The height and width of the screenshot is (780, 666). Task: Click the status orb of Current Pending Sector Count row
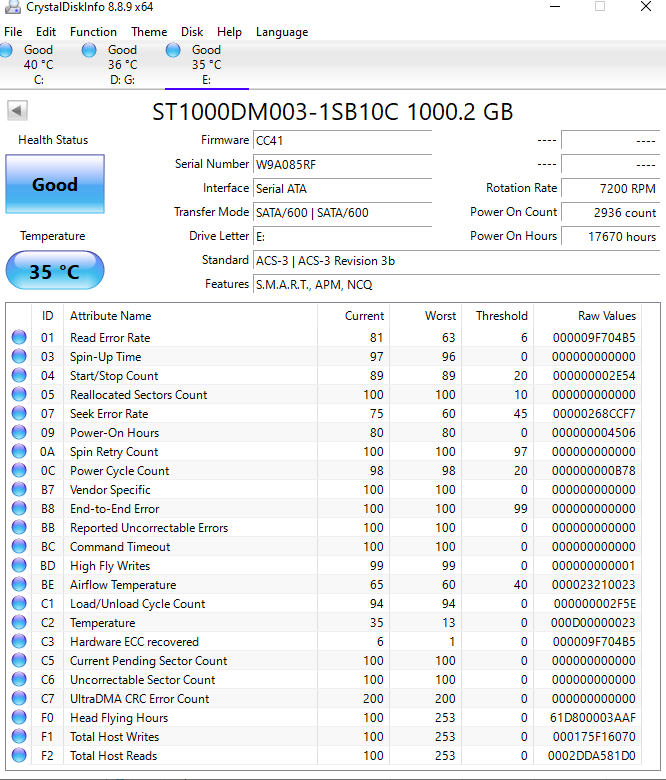[19, 660]
